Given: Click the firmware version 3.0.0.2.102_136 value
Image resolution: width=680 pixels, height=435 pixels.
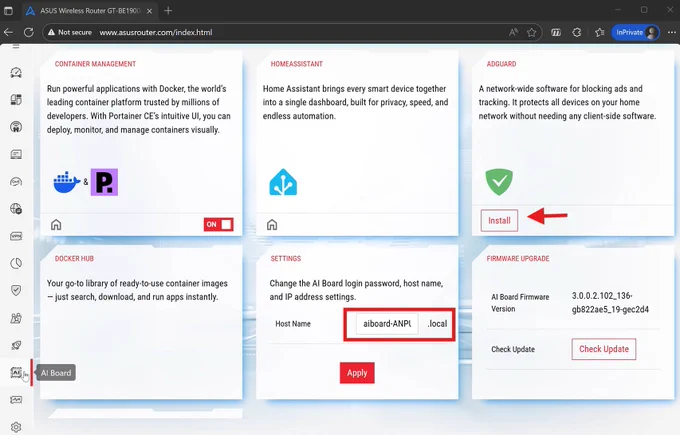Looking at the screenshot, I should click(610, 302).
